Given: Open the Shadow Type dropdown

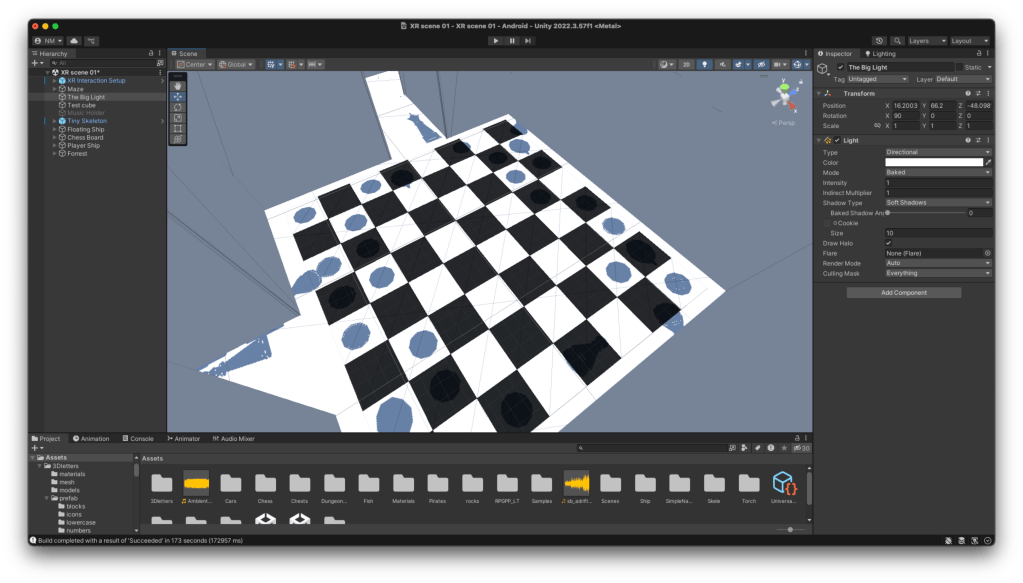Looking at the screenshot, I should (x=937, y=203).
